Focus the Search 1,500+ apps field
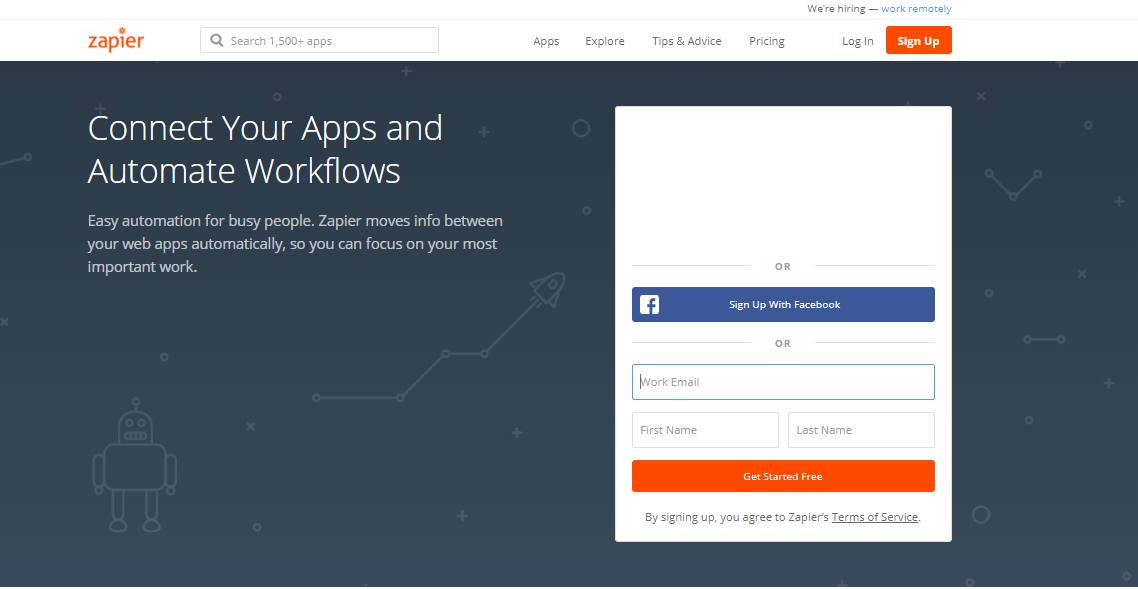 [319, 41]
